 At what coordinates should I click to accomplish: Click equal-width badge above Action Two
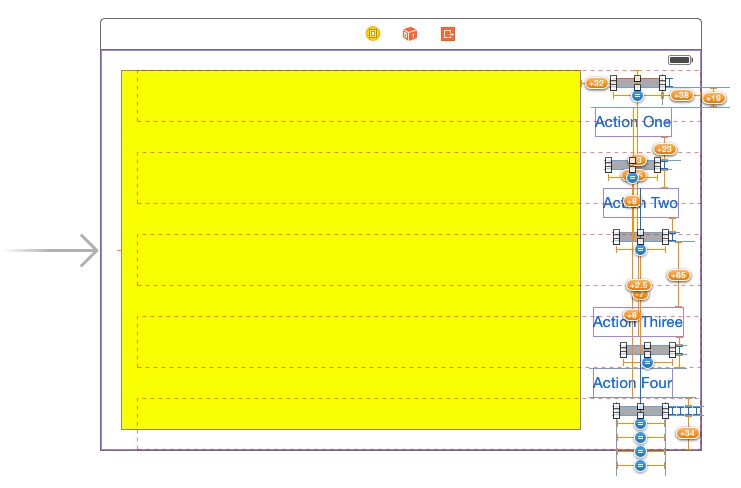tap(632, 177)
